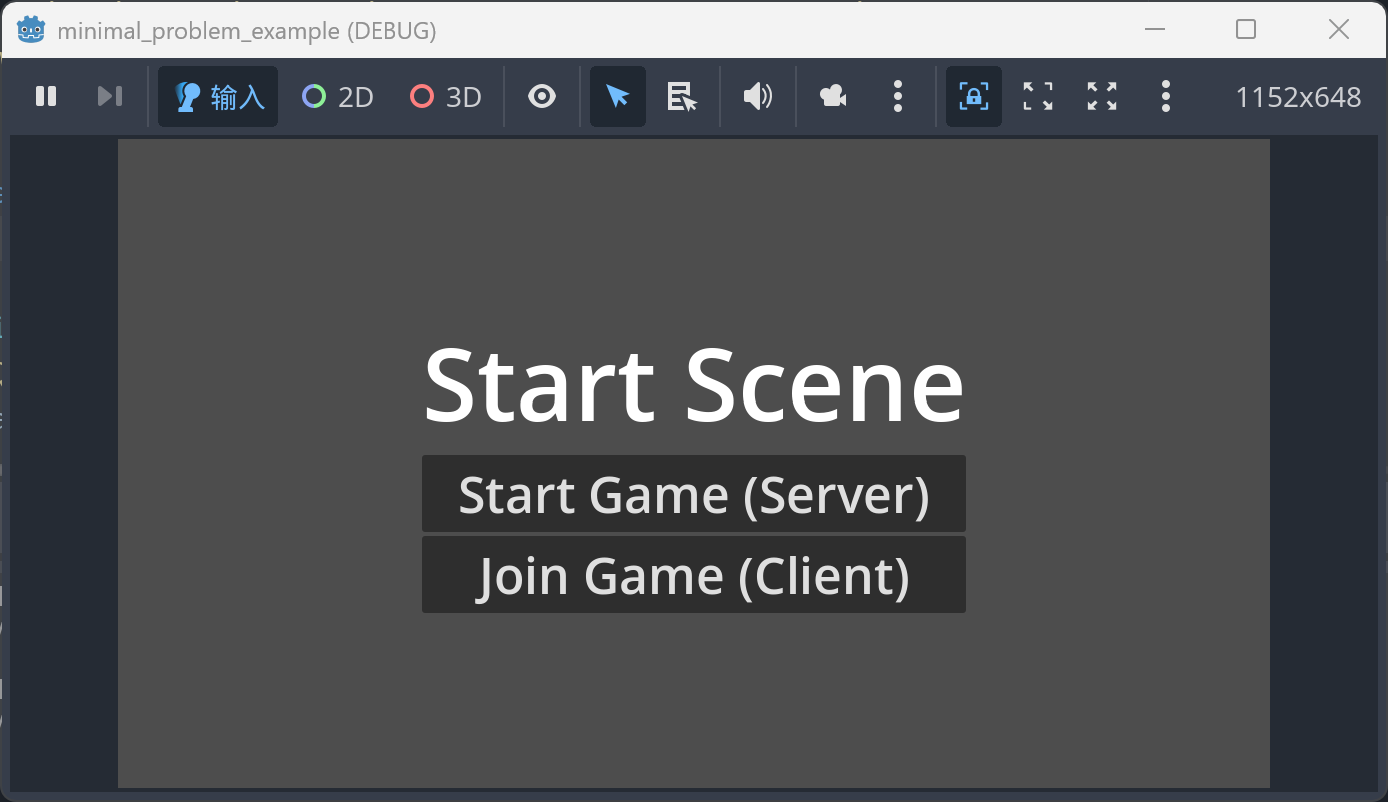The height and width of the screenshot is (802, 1388).
Task: Open embed options three-dot menu
Action: point(1166,96)
